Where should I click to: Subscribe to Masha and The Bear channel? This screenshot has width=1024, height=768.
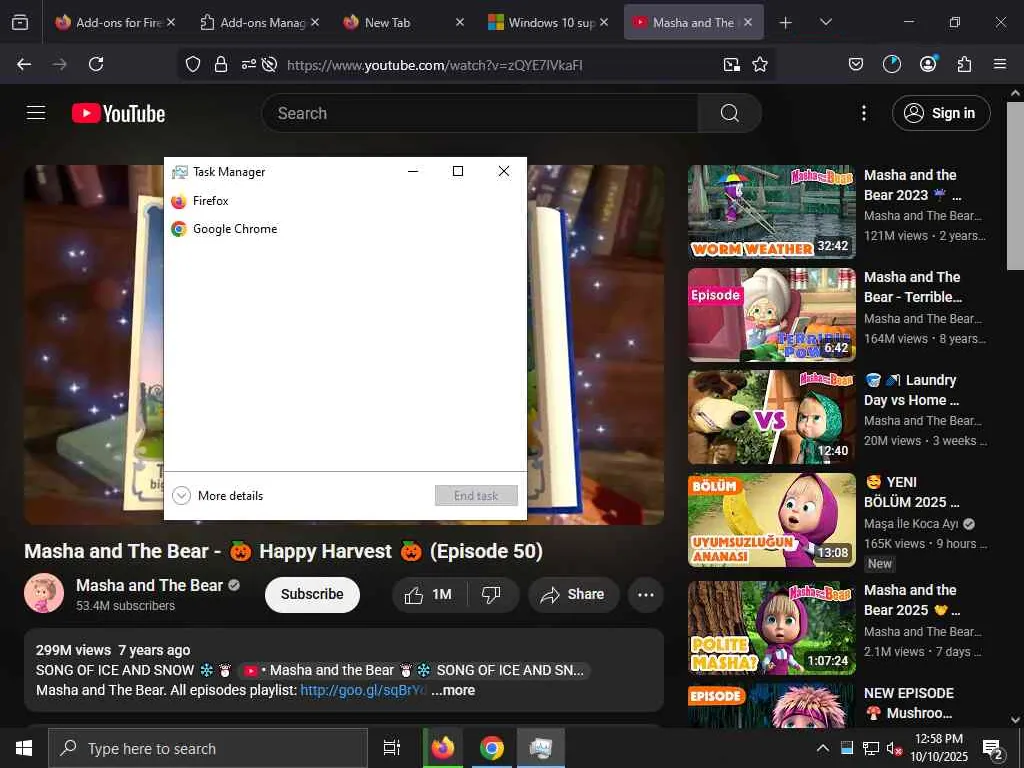(312, 594)
